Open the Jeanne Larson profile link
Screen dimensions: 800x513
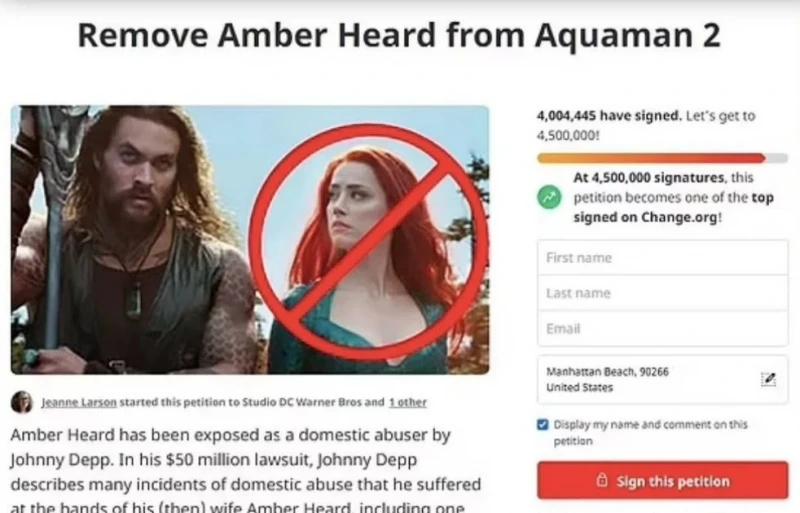[79, 402]
